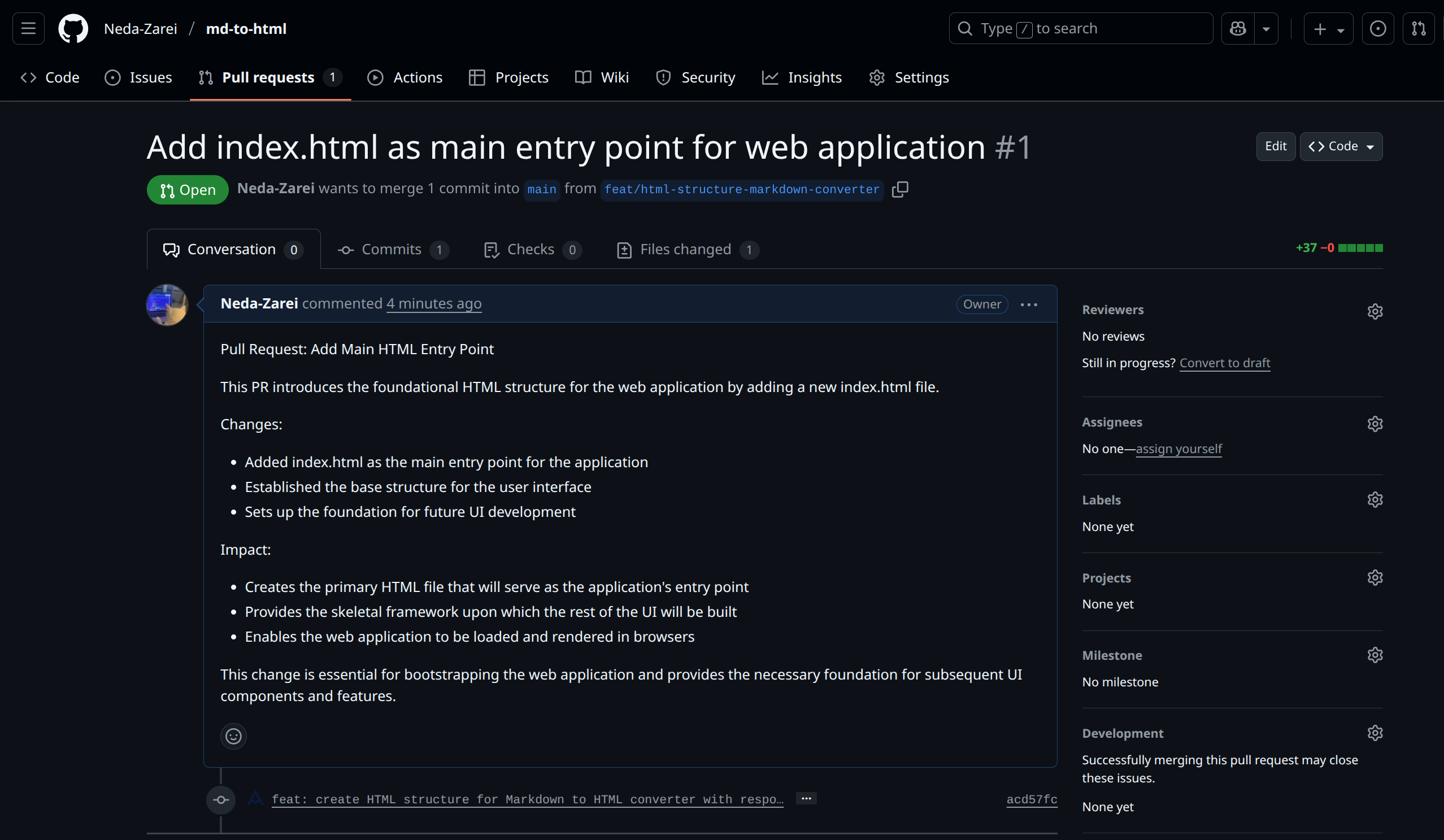Click the Convert to draft link
Viewport: 1444px width, 840px height.
pyautogui.click(x=1225, y=363)
